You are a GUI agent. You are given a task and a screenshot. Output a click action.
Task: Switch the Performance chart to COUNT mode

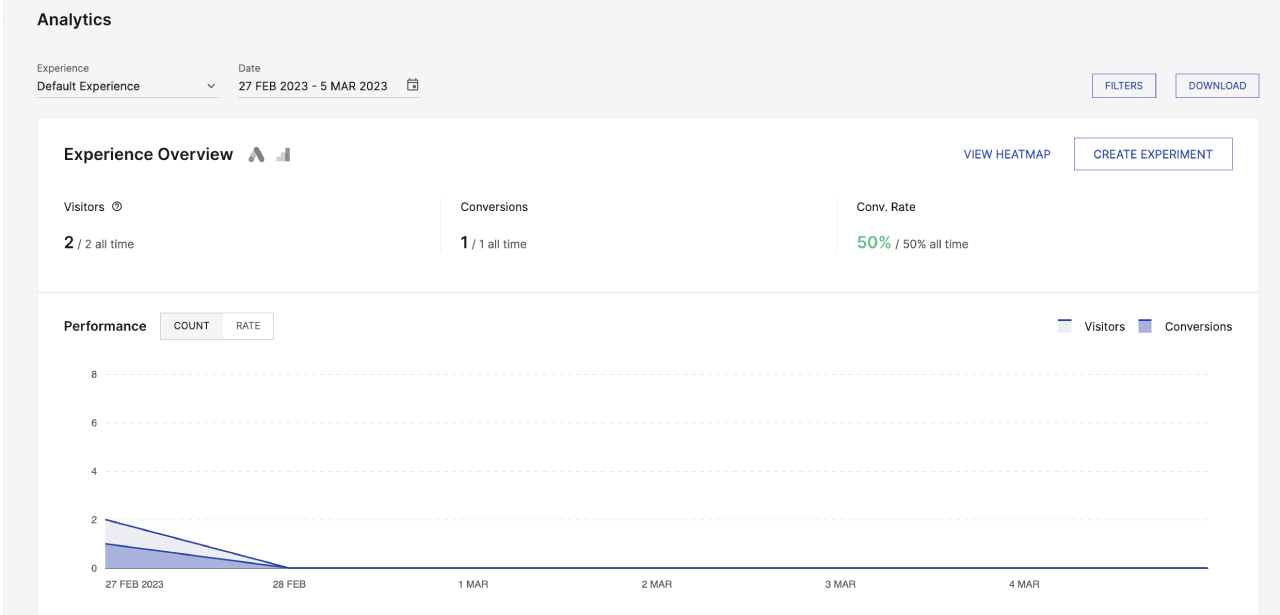191,326
